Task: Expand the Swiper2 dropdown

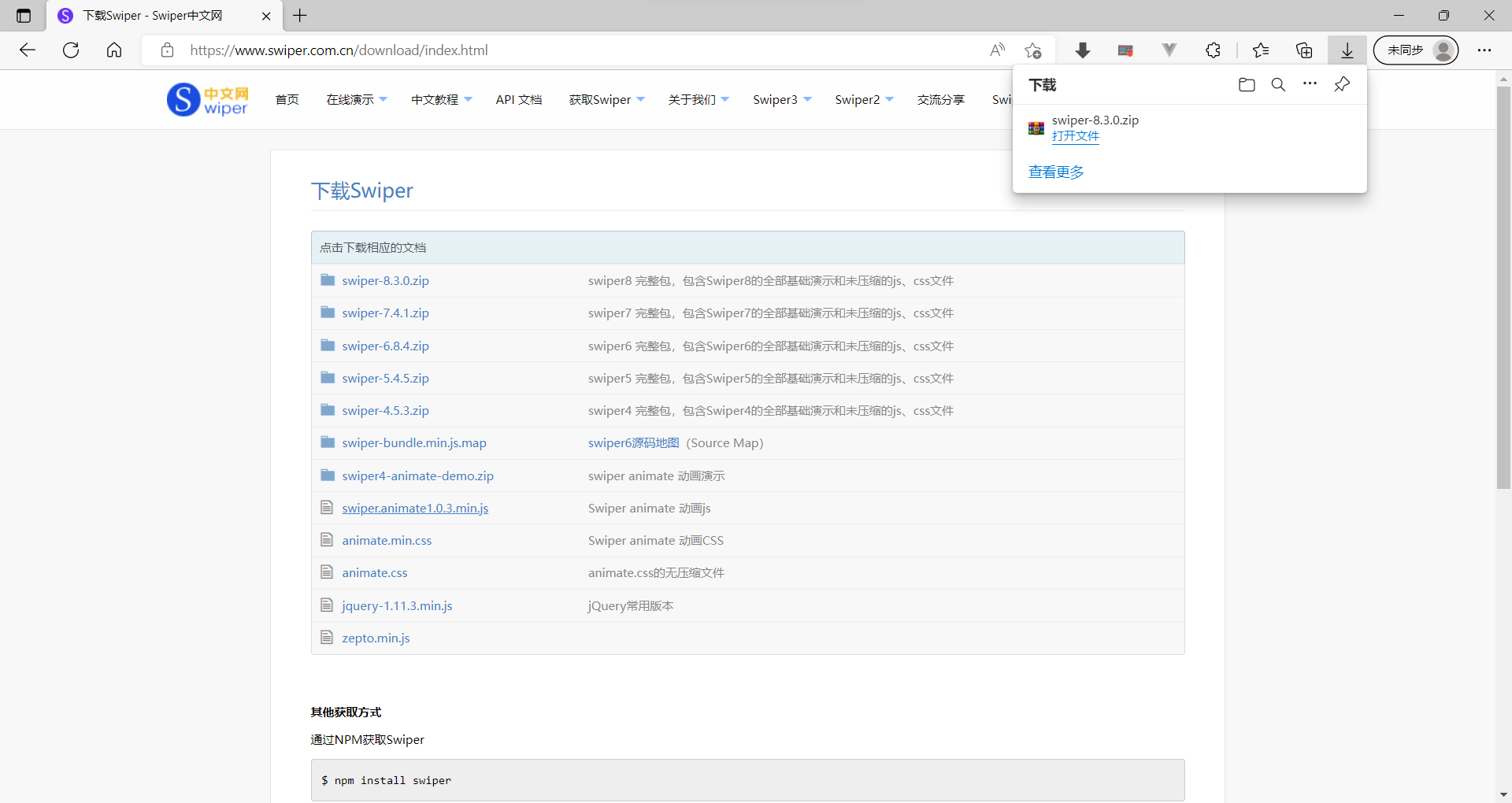Action: pos(864,100)
